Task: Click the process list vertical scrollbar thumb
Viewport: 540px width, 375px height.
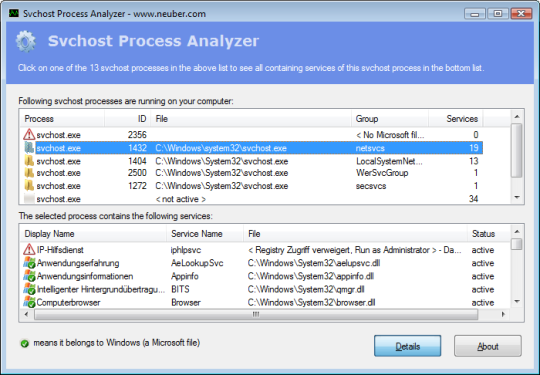Action: click(517, 150)
